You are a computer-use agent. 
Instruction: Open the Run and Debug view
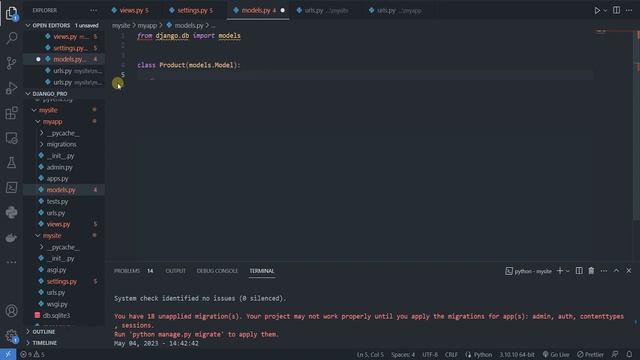click(11, 88)
